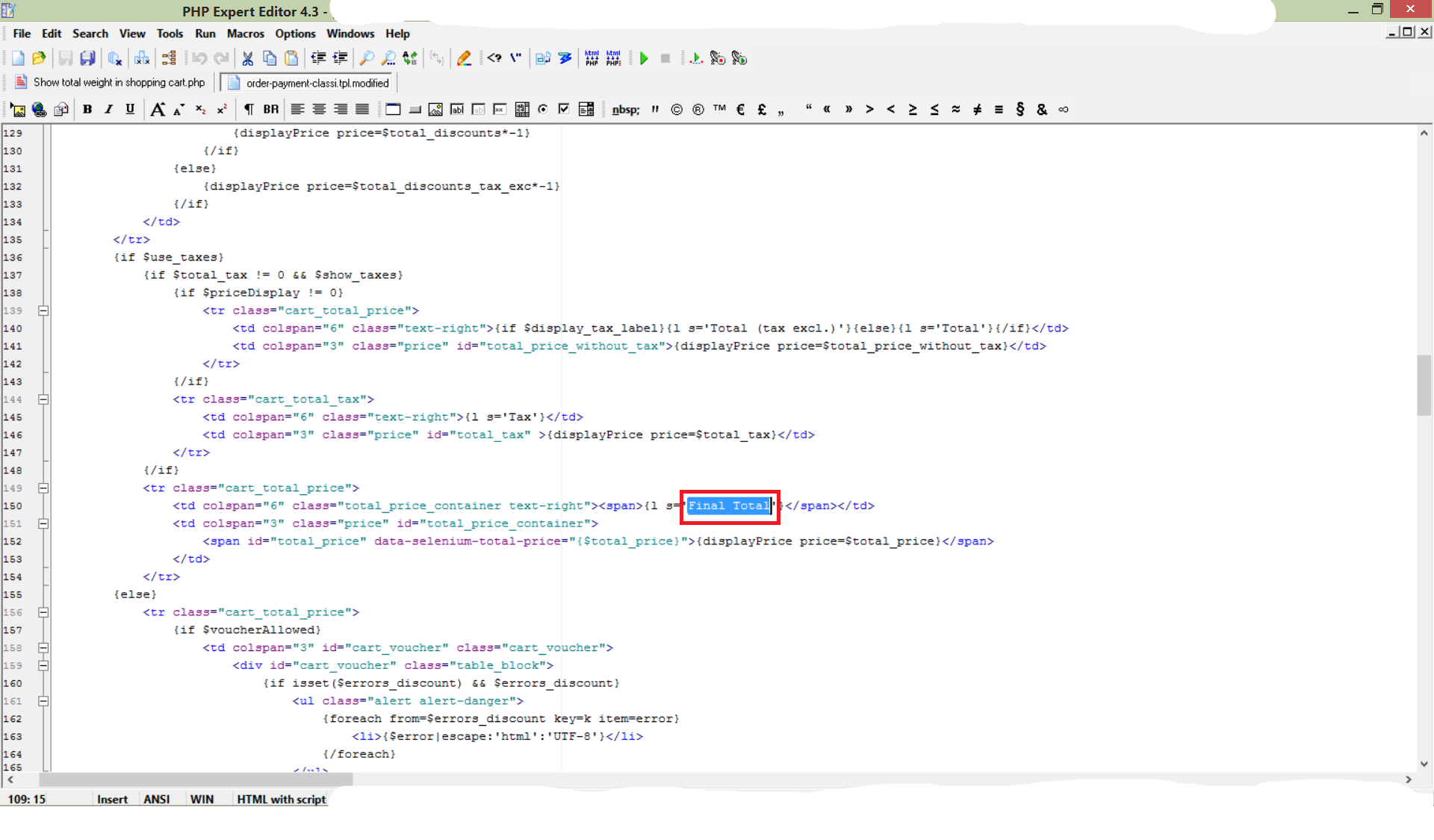Collapse code fold at line 139

[43, 311]
